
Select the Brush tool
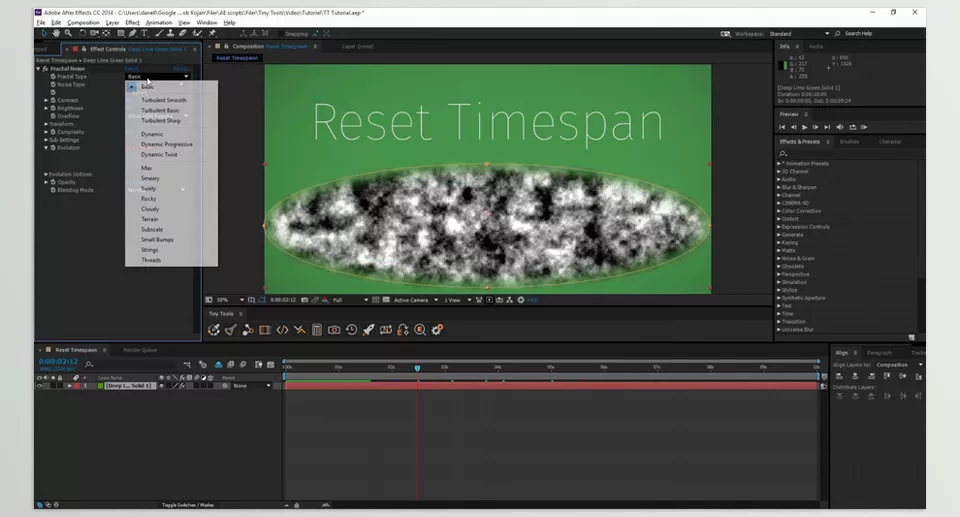(x=159, y=33)
